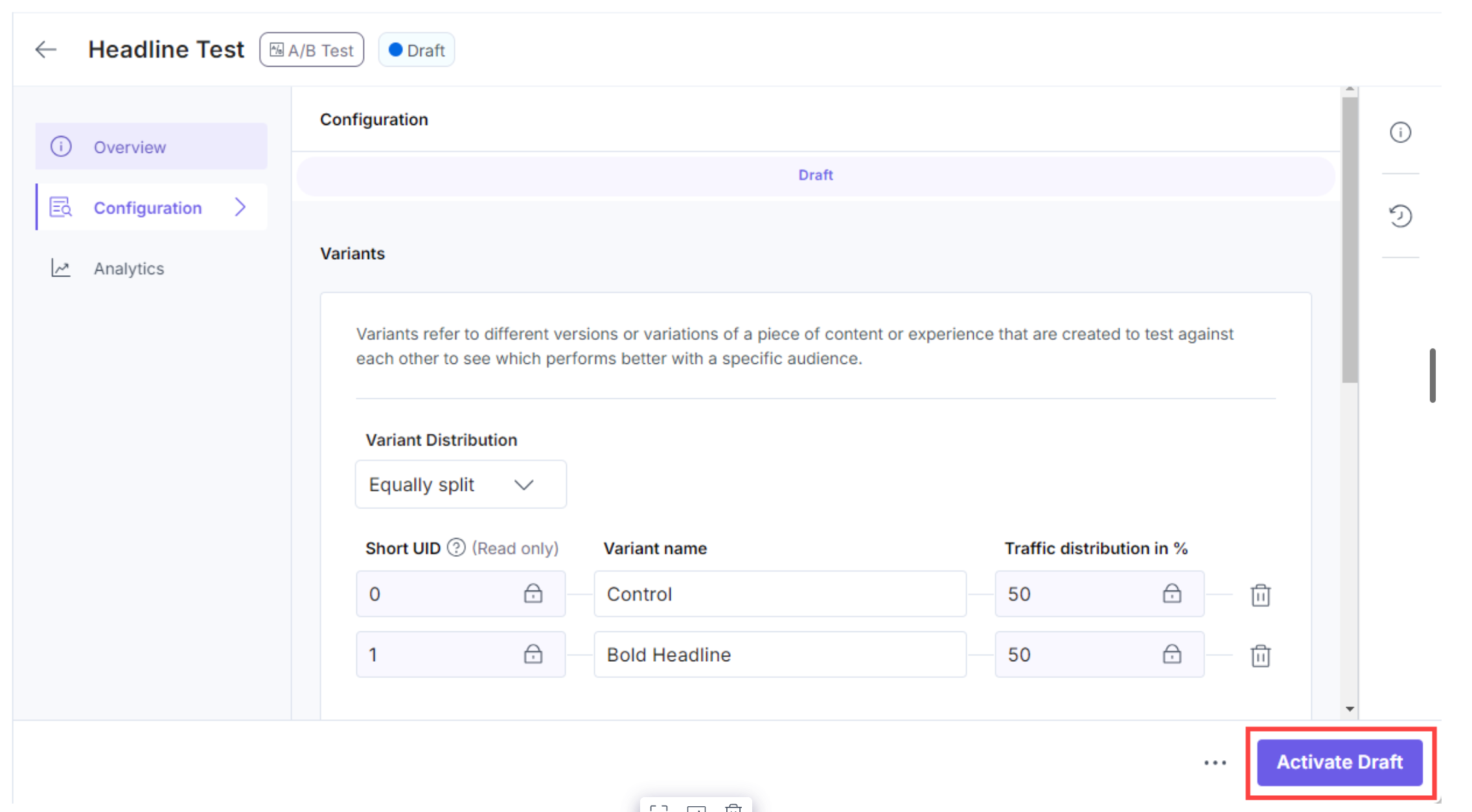The width and height of the screenshot is (1472, 812).
Task: Delete the Control variant with trash icon
Action: 1259,594
